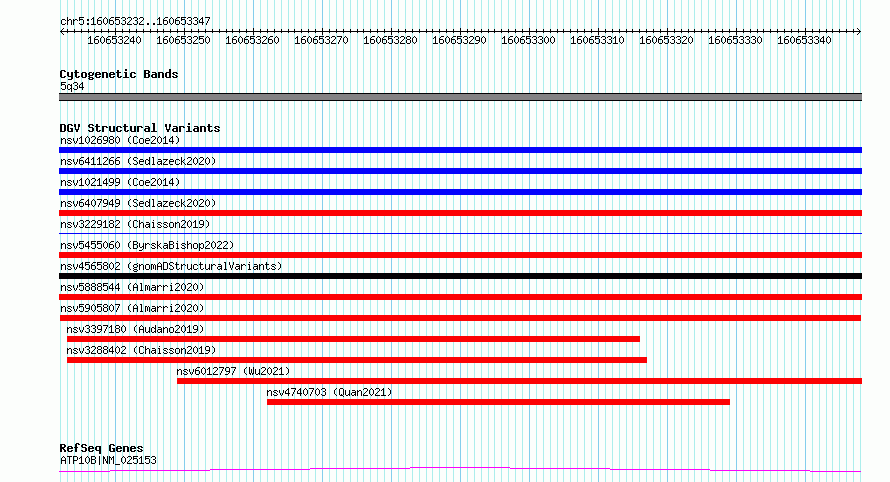Viewport: 890px width, 482px height.
Task: Click the nsv3397180 (Audano2019) label
Action: pyautogui.click(x=135, y=329)
